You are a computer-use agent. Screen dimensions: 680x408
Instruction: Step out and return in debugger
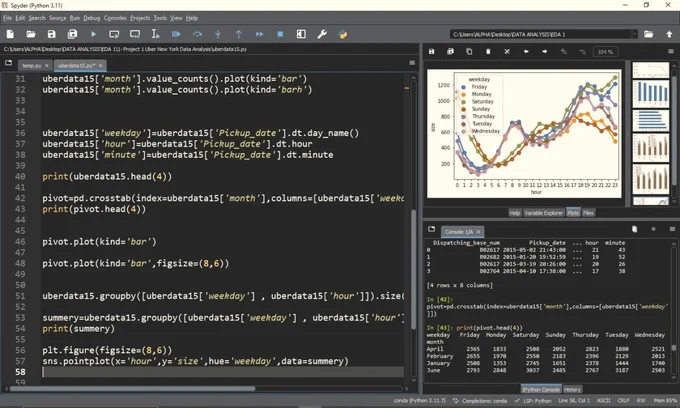click(x=239, y=34)
